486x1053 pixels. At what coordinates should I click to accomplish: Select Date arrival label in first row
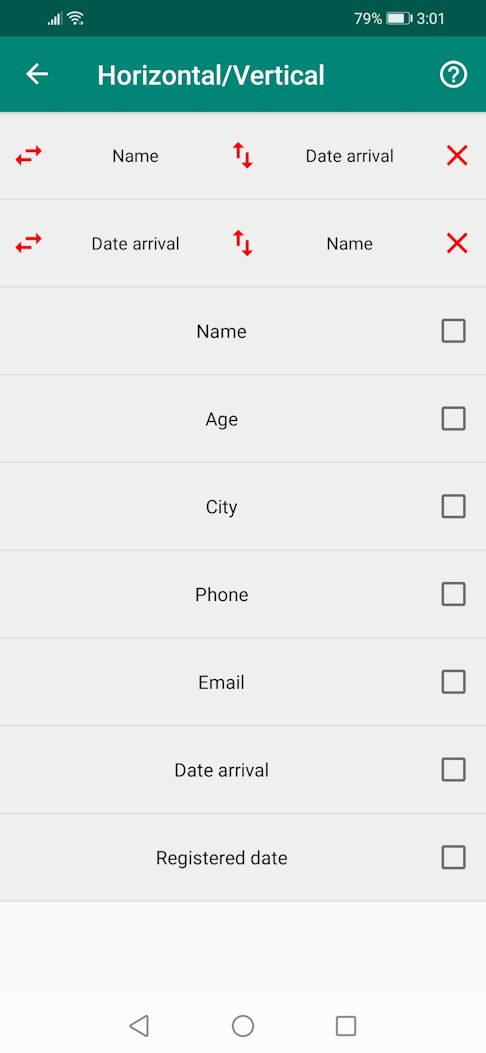click(x=350, y=156)
